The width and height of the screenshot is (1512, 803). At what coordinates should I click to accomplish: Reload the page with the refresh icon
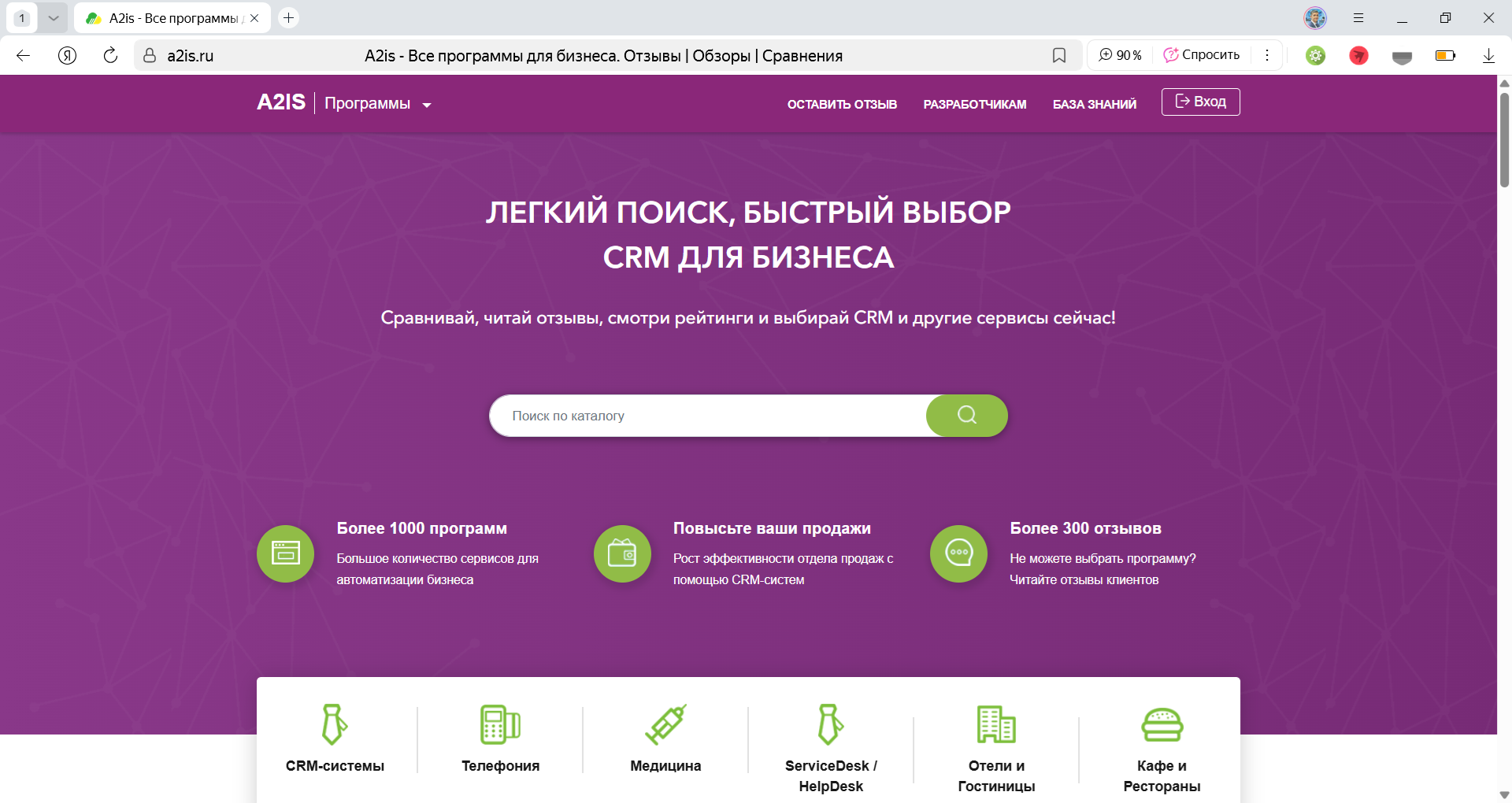110,55
